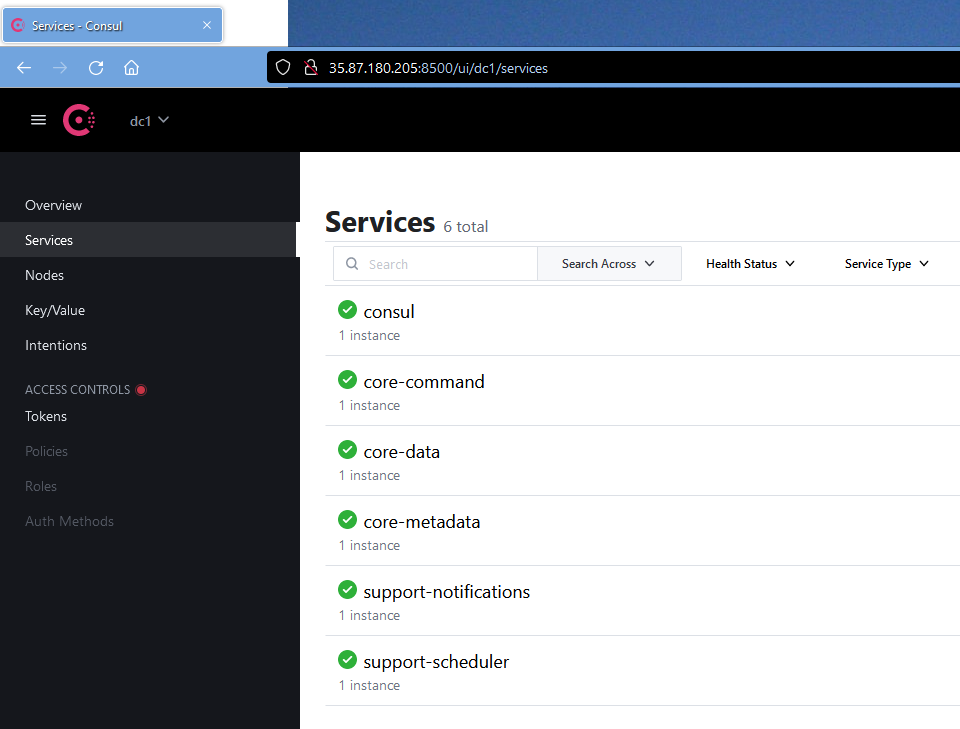Click the ACCESS CONTROLS section label
The width and height of the screenshot is (960, 729).
tap(77, 390)
